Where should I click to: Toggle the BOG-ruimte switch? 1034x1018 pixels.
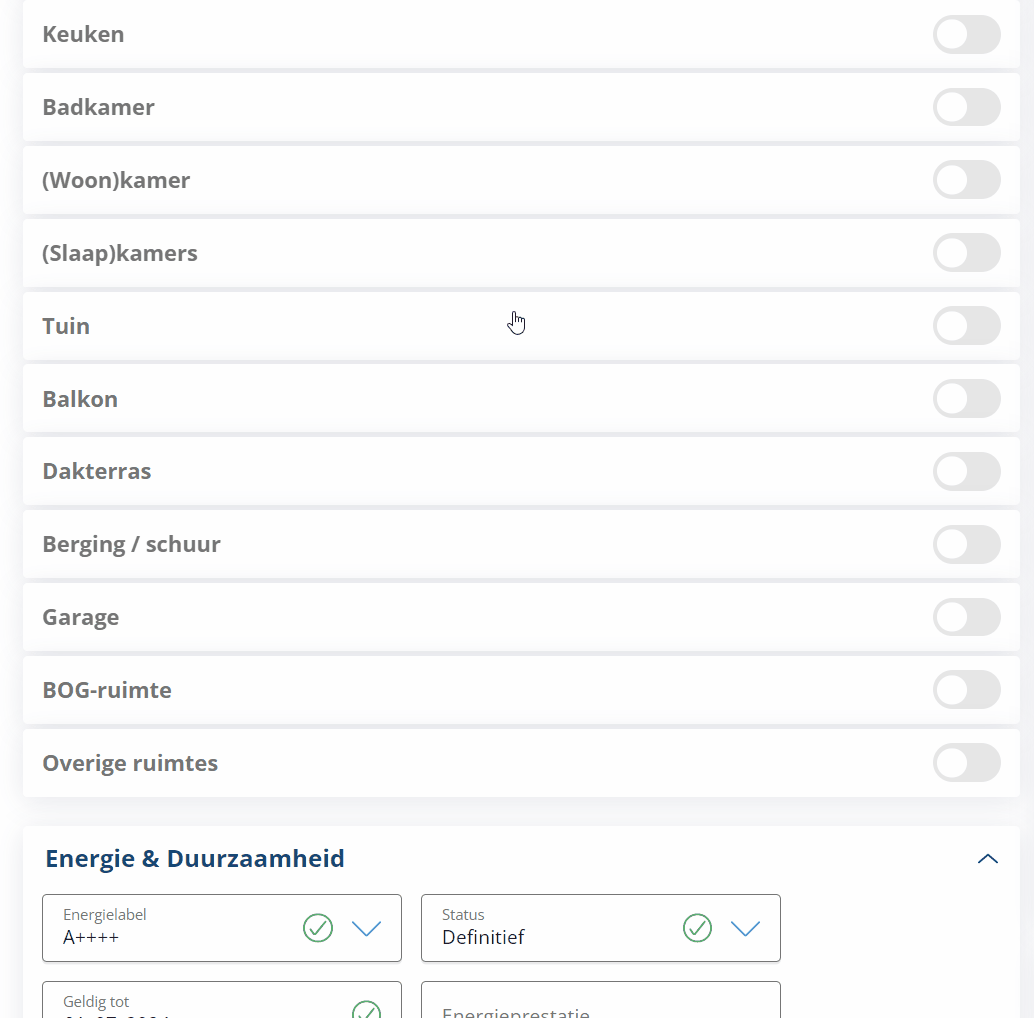tap(966, 690)
